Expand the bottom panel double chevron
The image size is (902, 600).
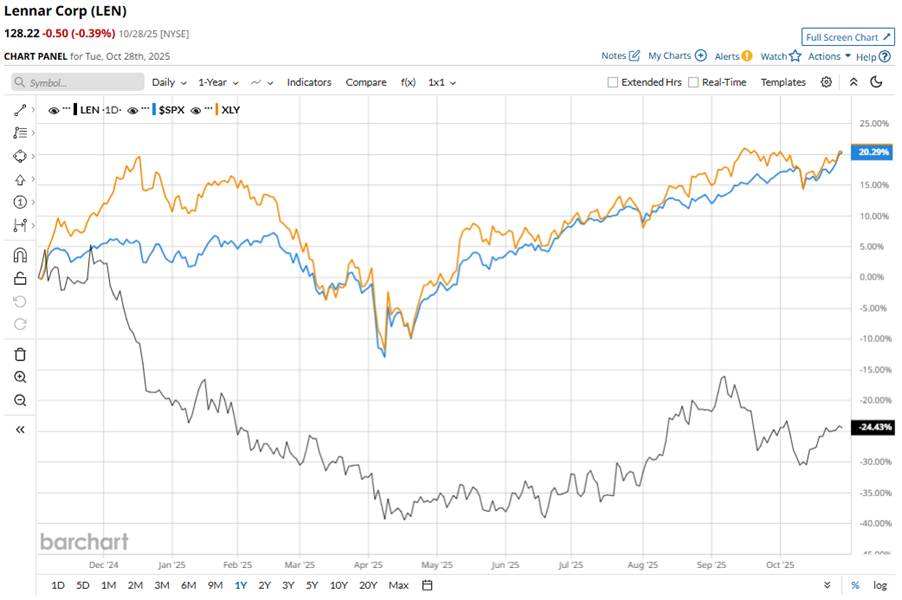pos(827,585)
